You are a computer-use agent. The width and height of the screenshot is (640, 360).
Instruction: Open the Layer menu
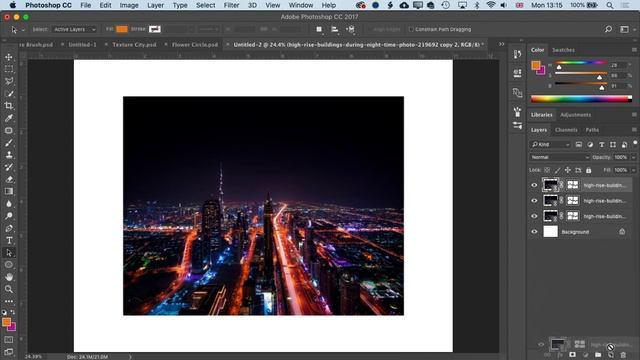[x=155, y=5]
